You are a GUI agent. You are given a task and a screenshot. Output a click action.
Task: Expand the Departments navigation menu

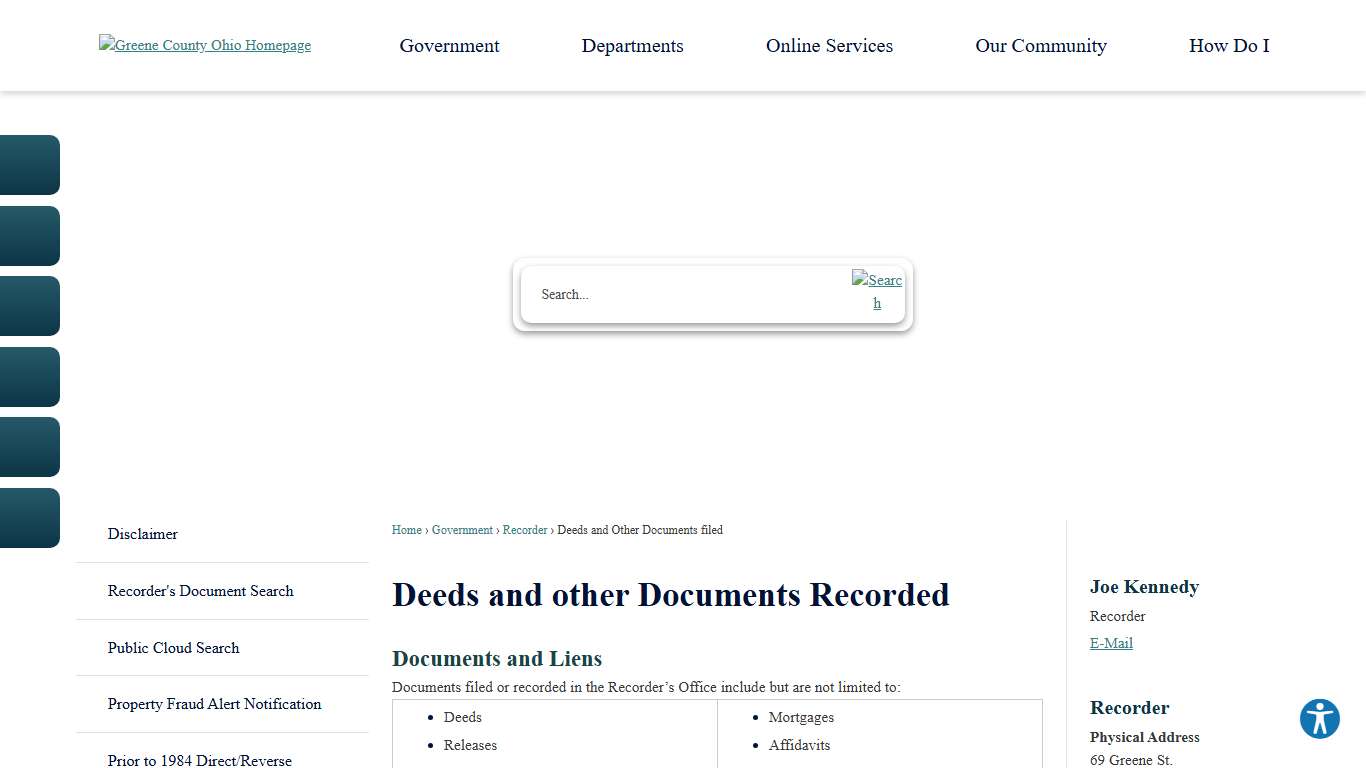(x=632, y=45)
